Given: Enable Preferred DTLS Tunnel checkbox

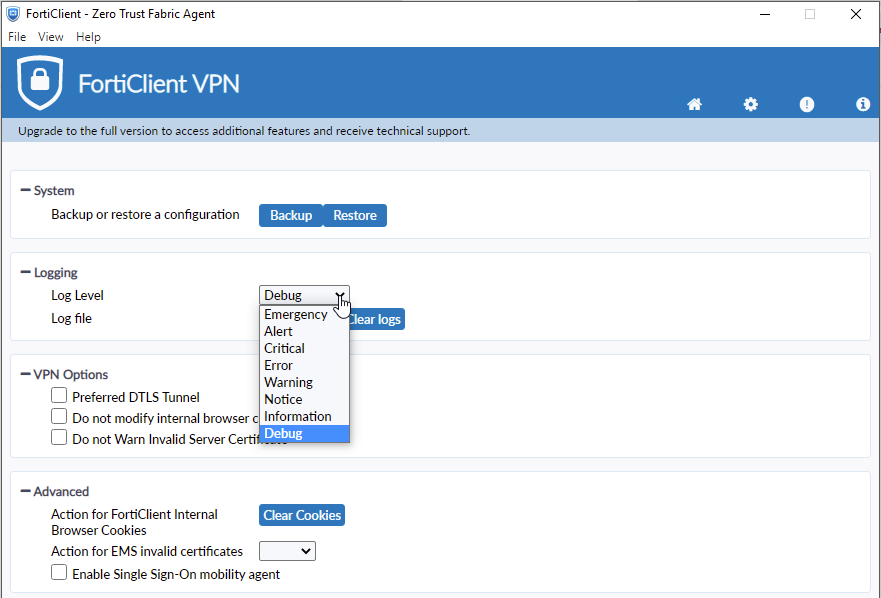Looking at the screenshot, I should coord(59,396).
